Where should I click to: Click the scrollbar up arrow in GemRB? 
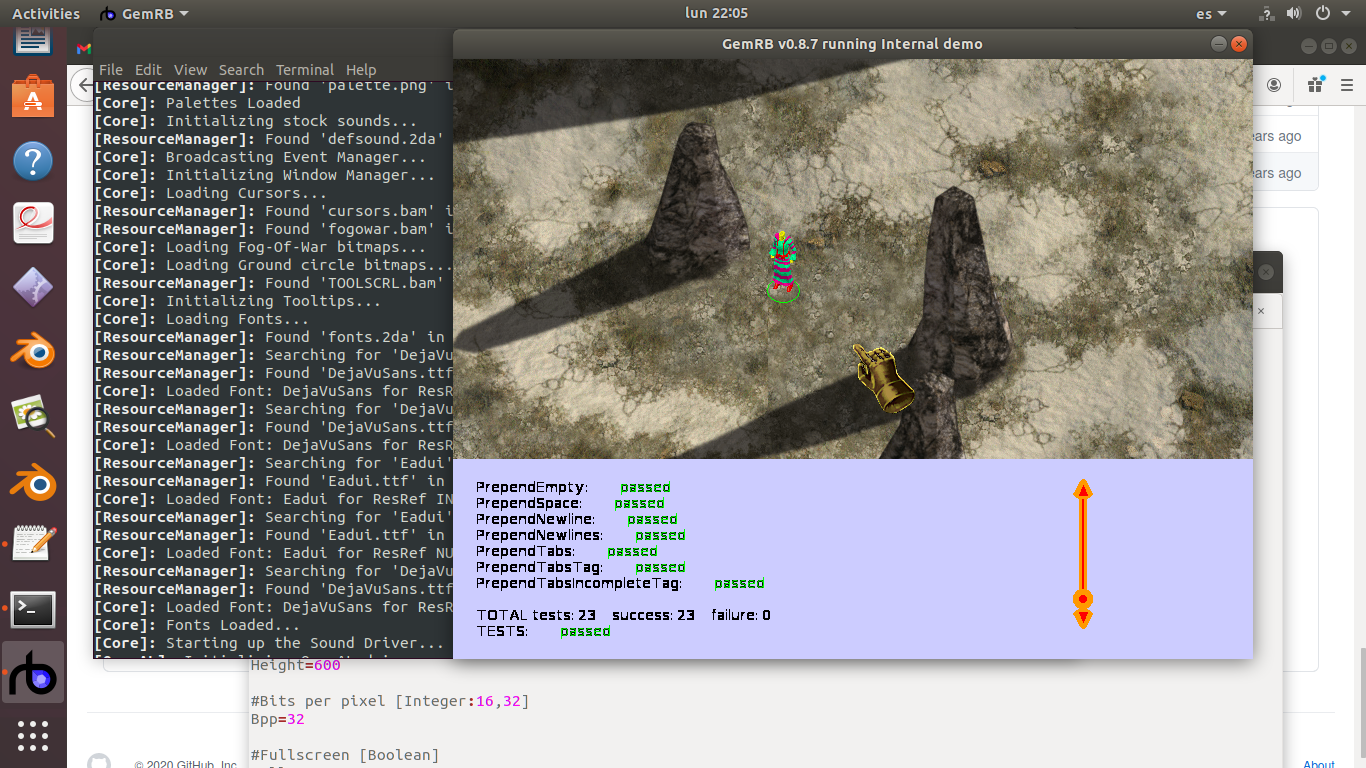pos(1082,489)
